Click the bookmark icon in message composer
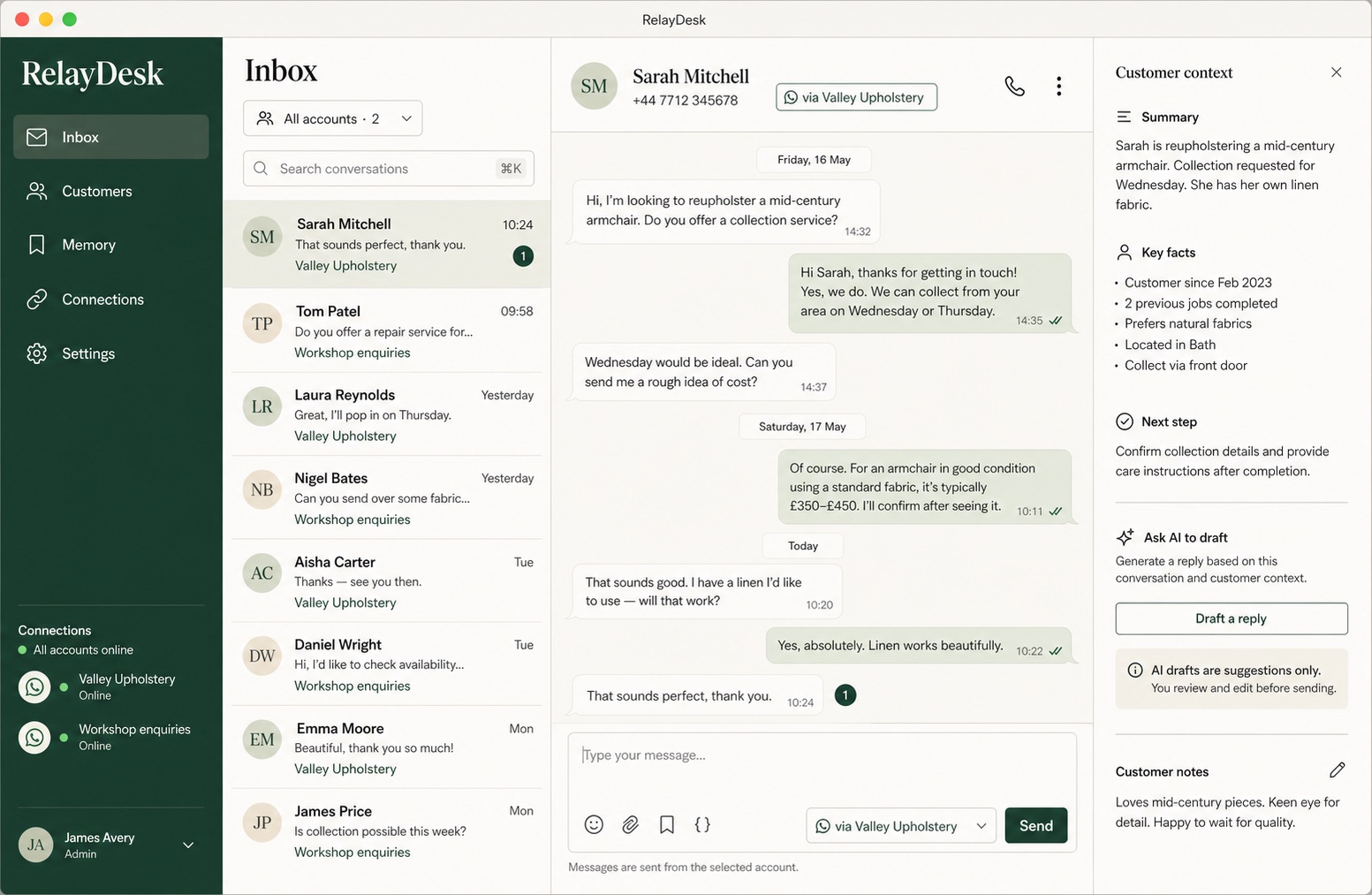Image resolution: width=1372 pixels, height=895 pixels. 667,824
